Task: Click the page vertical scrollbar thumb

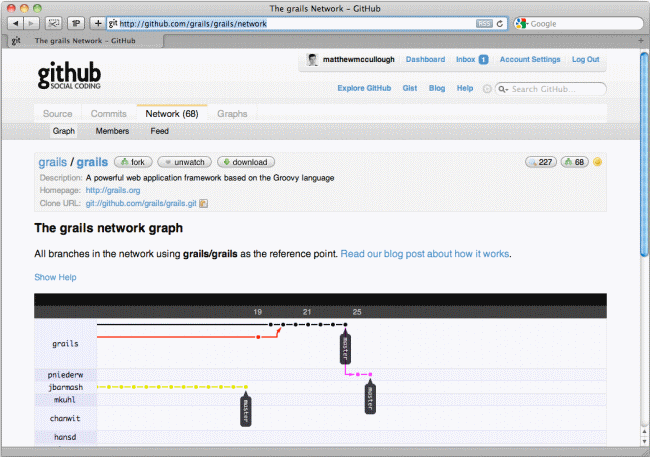Action: coord(644,154)
